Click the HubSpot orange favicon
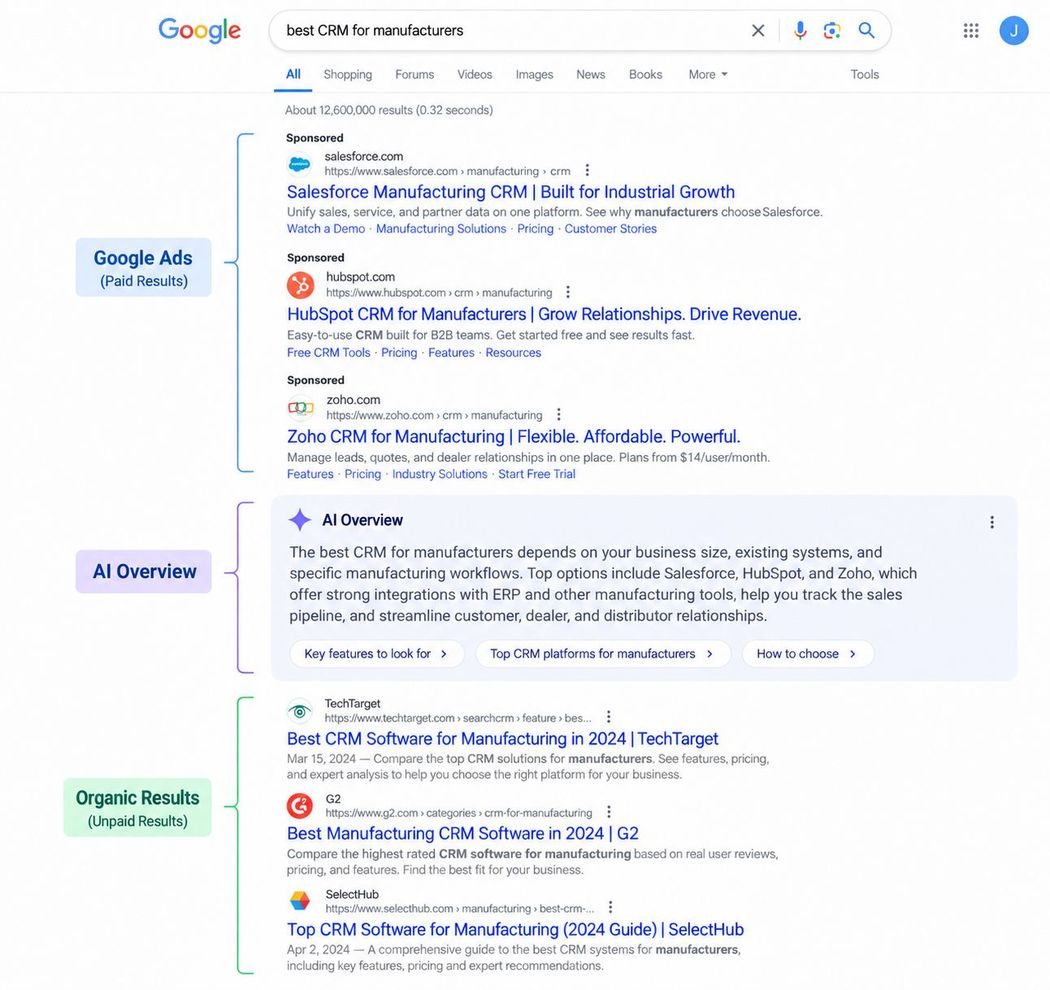This screenshot has width=1050, height=990. click(x=301, y=285)
